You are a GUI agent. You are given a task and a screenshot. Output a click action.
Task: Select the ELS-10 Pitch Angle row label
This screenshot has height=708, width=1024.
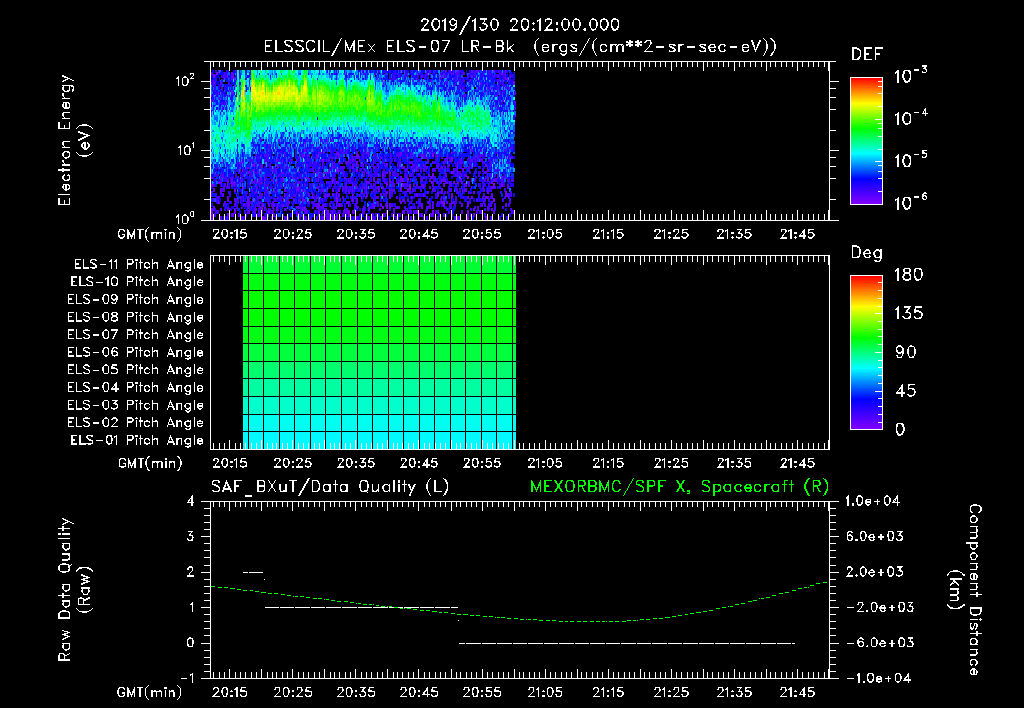137,282
